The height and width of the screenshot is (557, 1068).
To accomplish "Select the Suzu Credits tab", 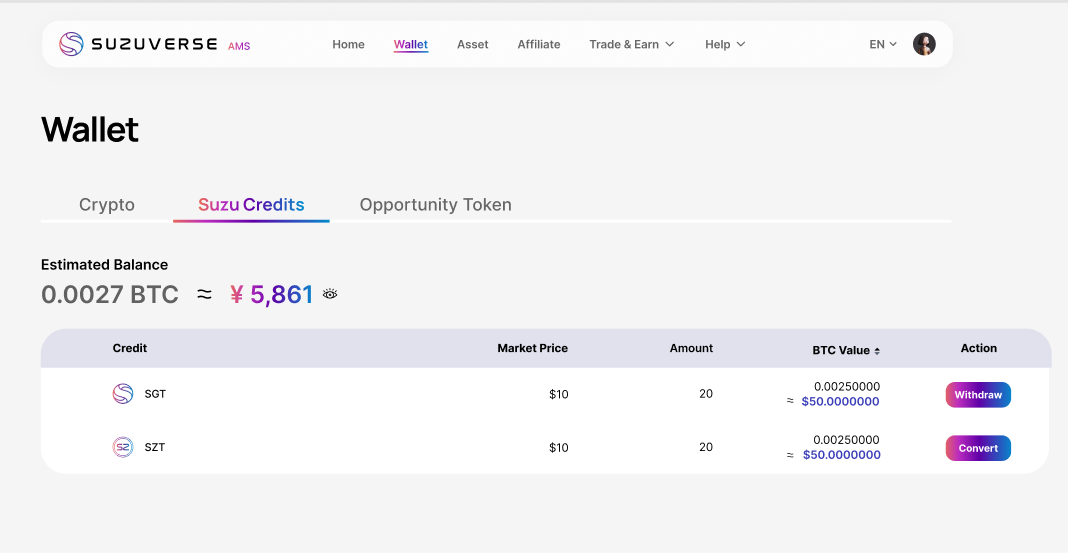I will (x=251, y=205).
